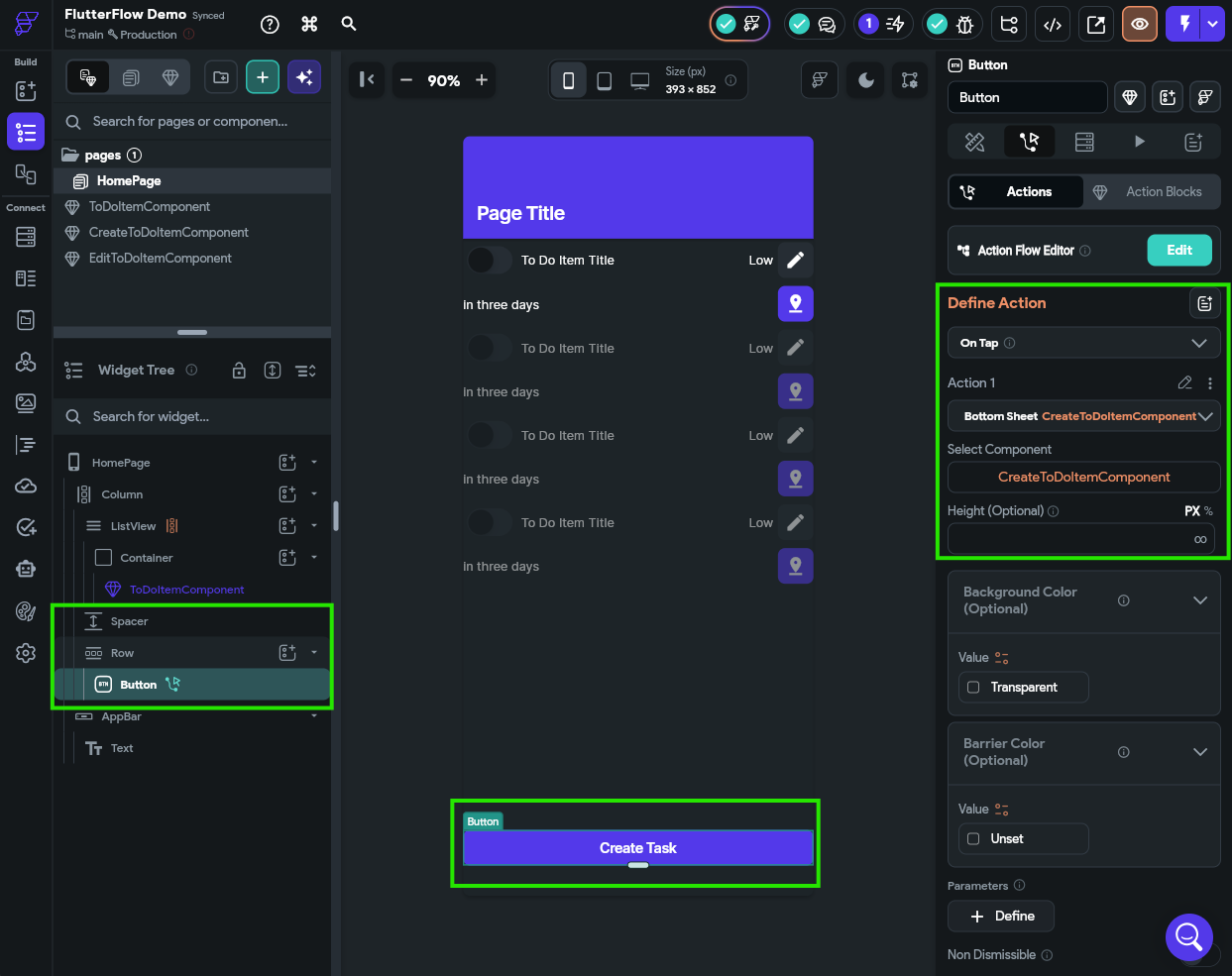1232x976 pixels.
Task: Expand the HomePage tree node arrow
Action: pyautogui.click(x=314, y=462)
